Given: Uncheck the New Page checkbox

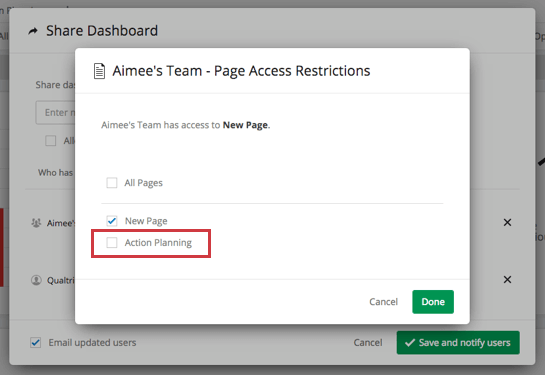Looking at the screenshot, I should coord(112,221).
